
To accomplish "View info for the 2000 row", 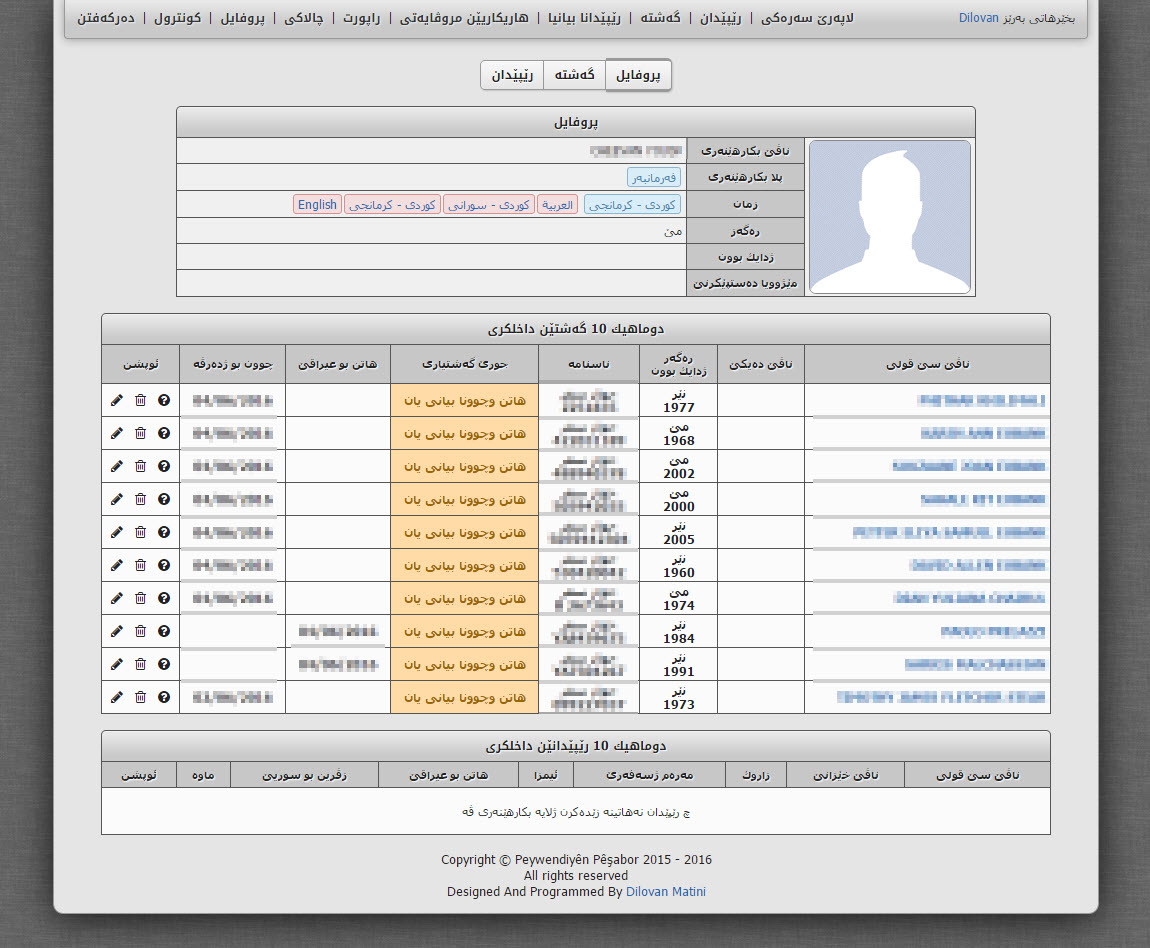I will [164, 499].
